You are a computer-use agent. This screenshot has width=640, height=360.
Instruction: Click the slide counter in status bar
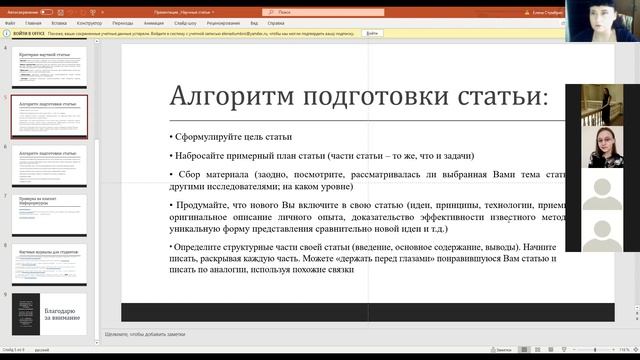point(13,350)
